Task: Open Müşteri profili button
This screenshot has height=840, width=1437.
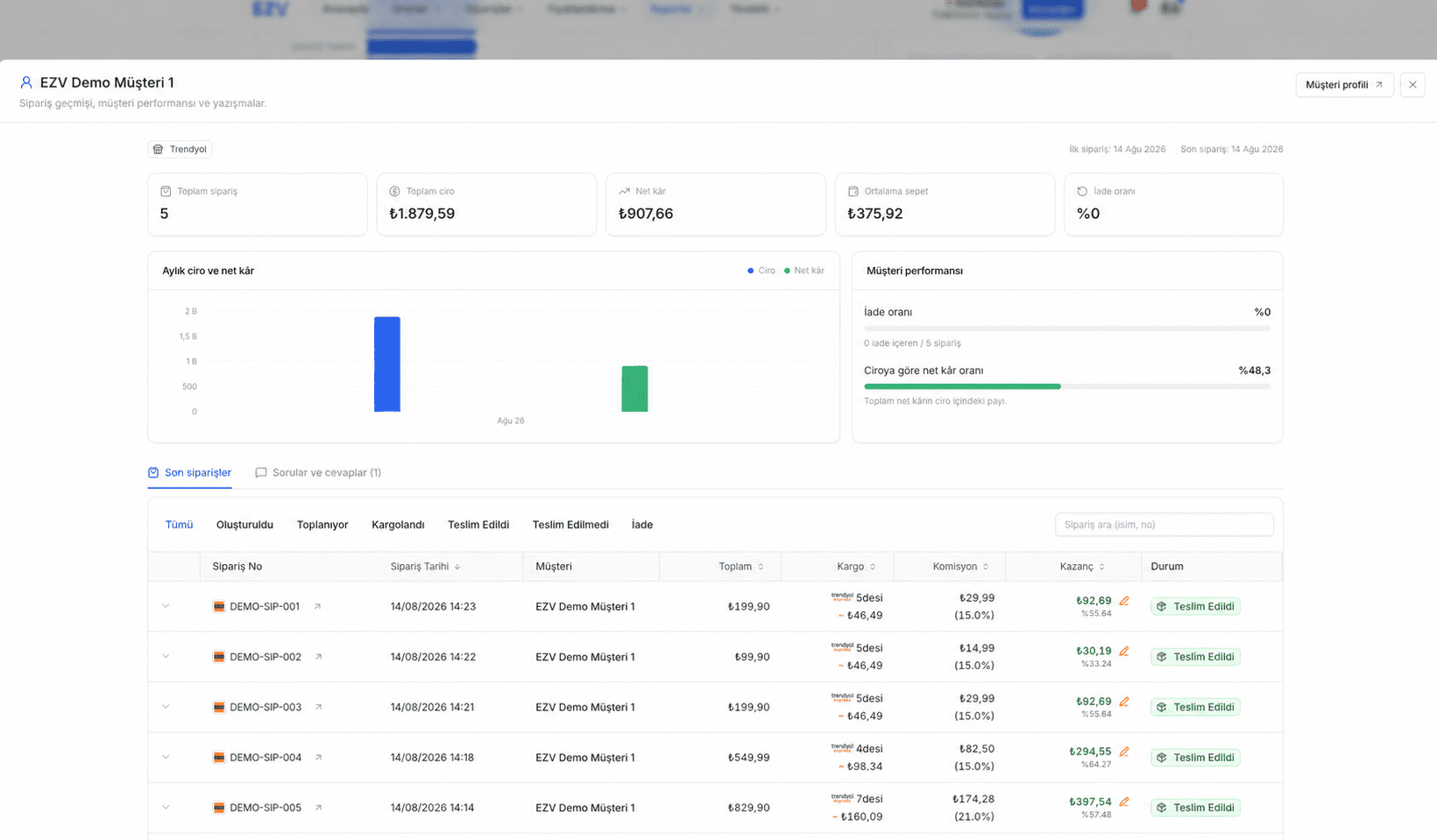Action: pos(1344,85)
